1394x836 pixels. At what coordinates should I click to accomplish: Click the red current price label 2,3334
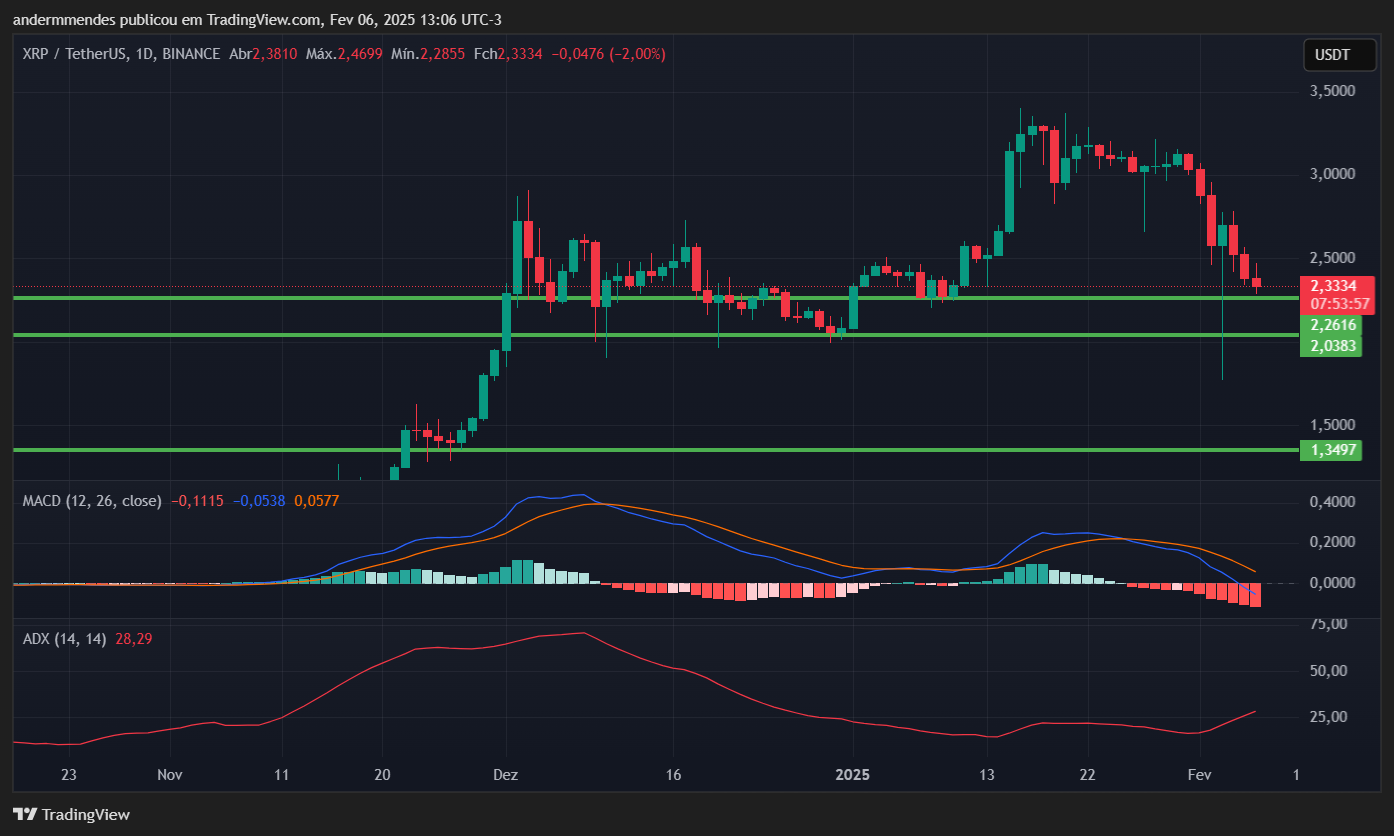tap(1334, 286)
